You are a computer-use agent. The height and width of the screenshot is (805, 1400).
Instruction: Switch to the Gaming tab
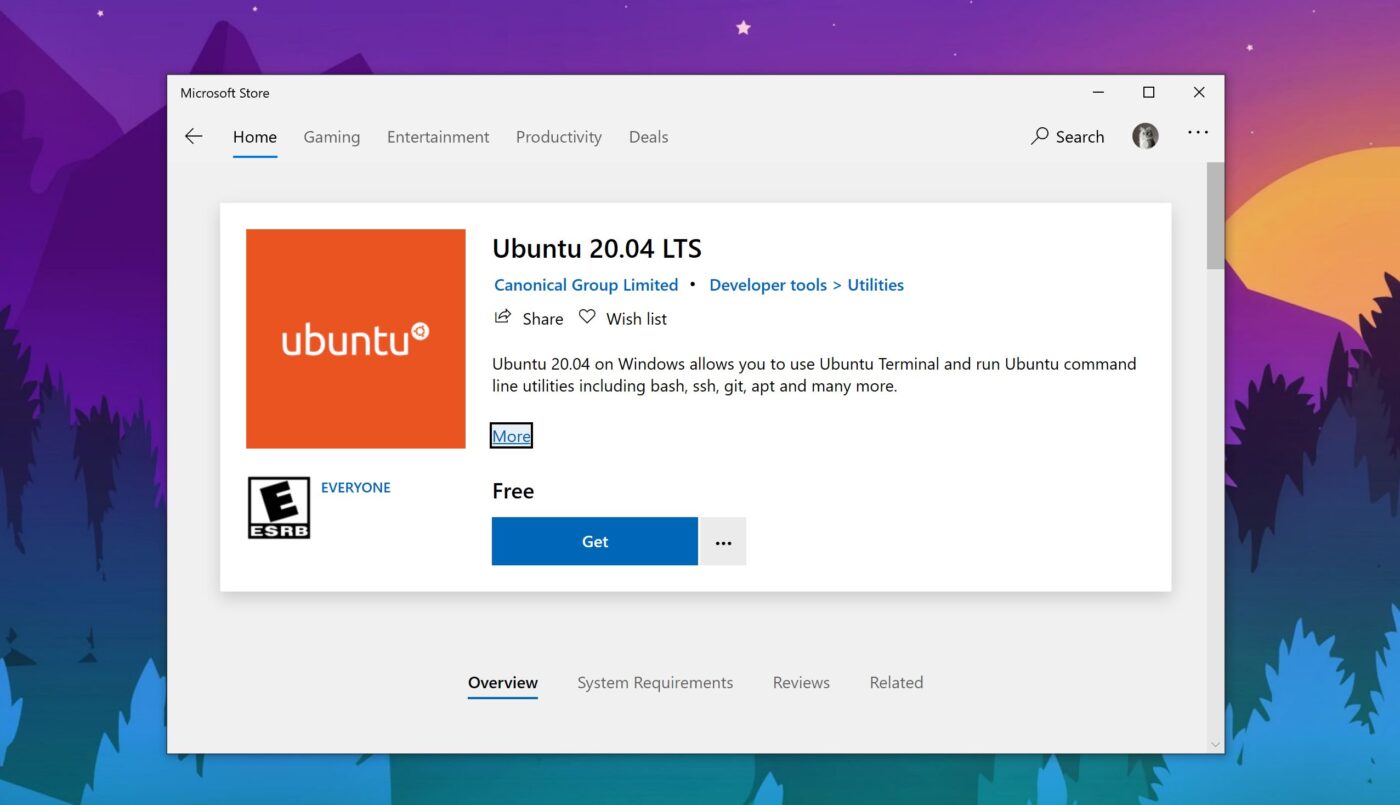coord(331,136)
